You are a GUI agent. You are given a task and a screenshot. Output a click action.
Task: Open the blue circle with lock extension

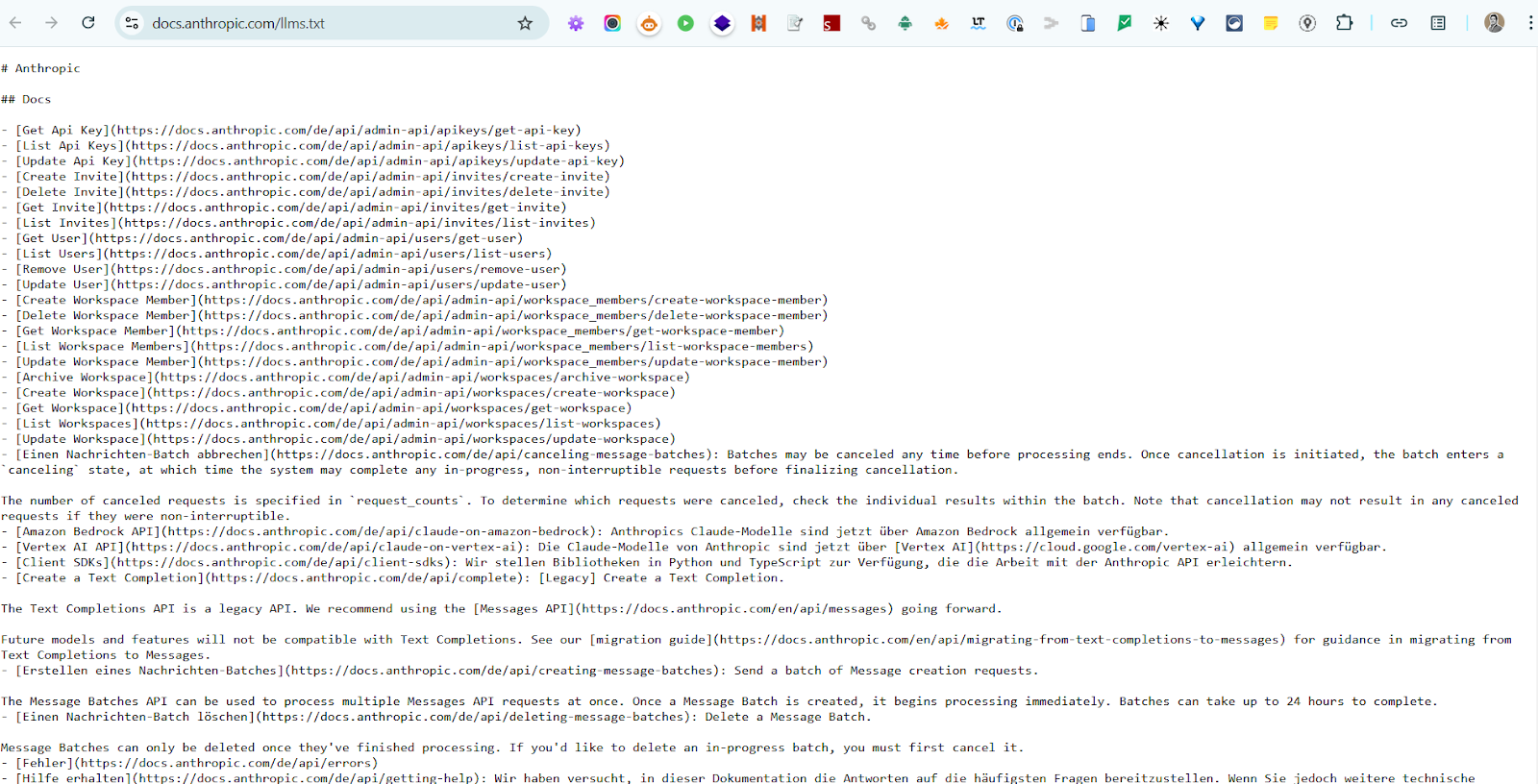pos(1015,23)
